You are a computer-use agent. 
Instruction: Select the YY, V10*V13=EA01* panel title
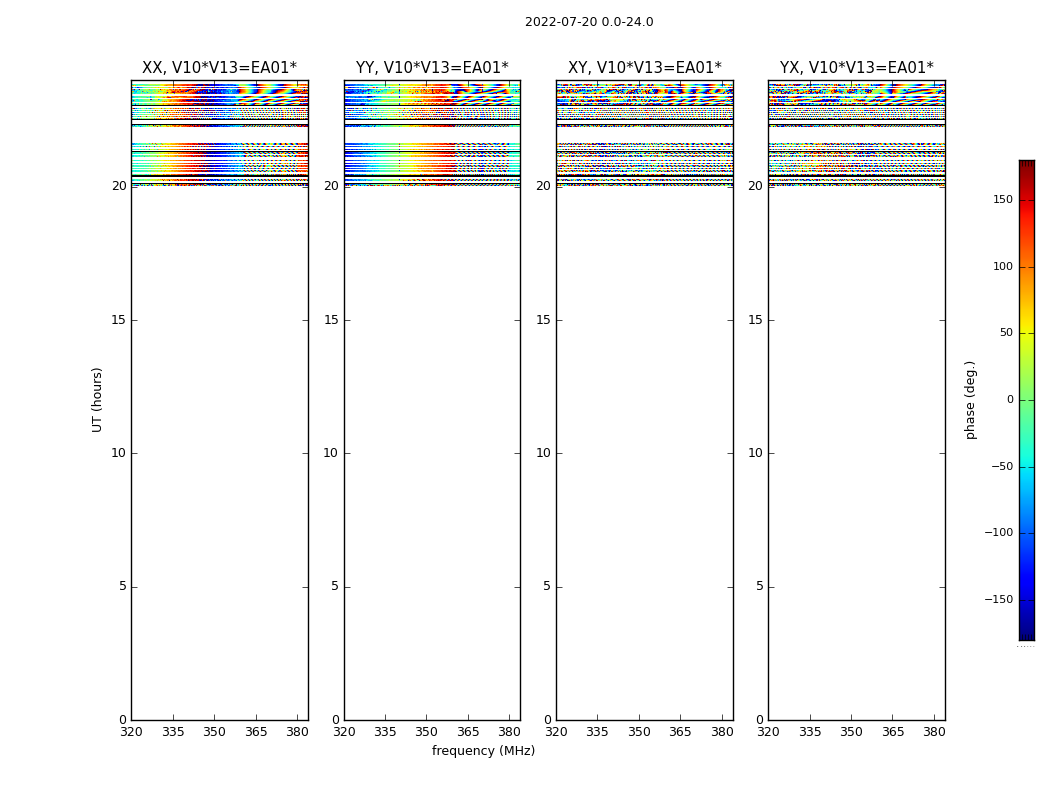point(432,68)
